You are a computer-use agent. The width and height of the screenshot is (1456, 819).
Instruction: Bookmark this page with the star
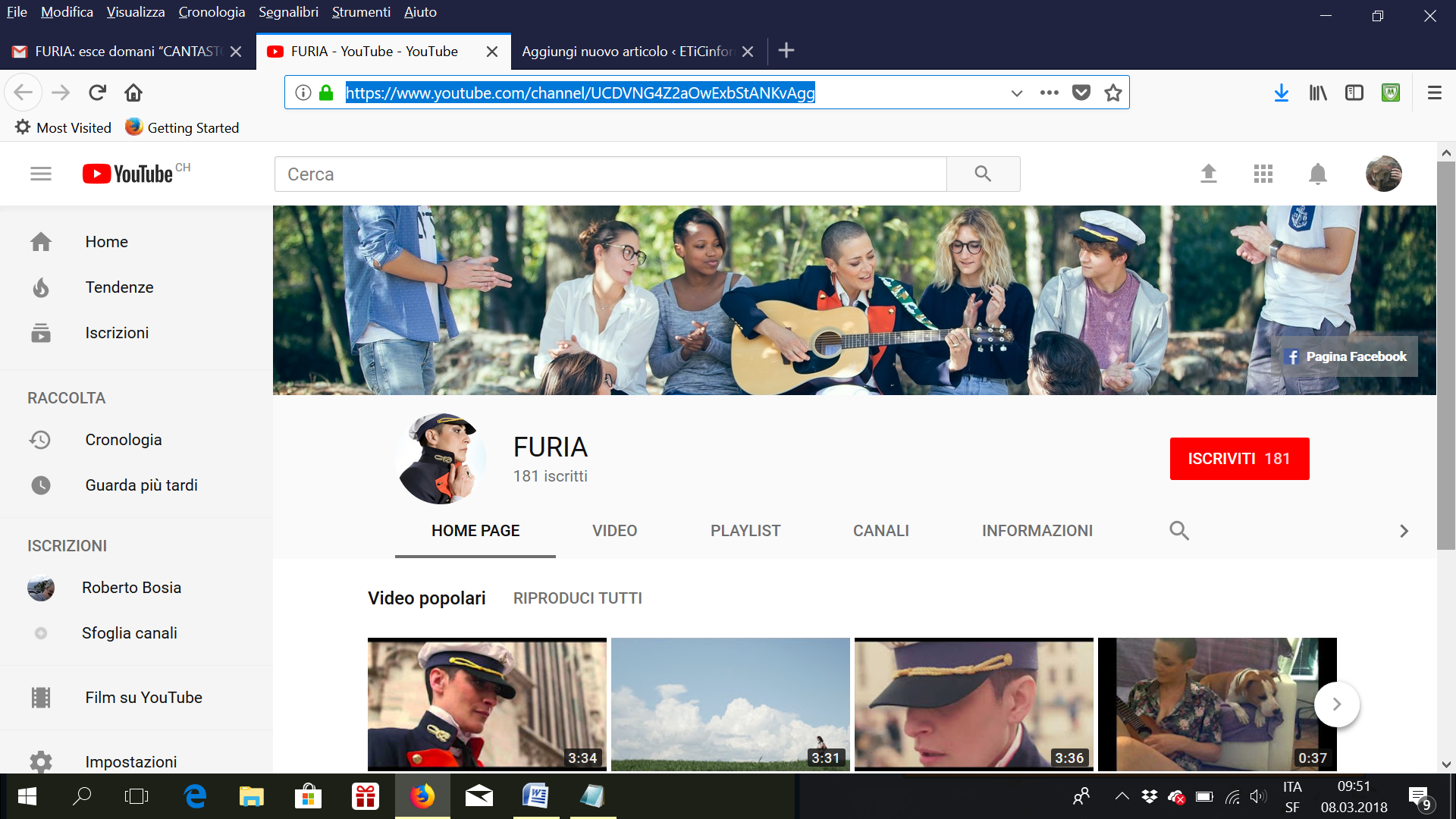pyautogui.click(x=1113, y=93)
